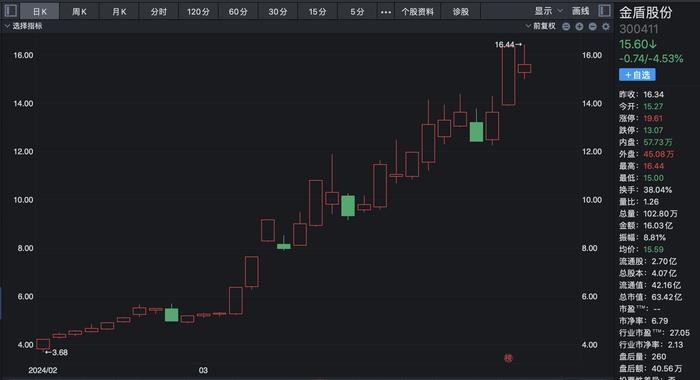
Task: Click the 总股本 4.07亿 row
Action: (x=648, y=273)
